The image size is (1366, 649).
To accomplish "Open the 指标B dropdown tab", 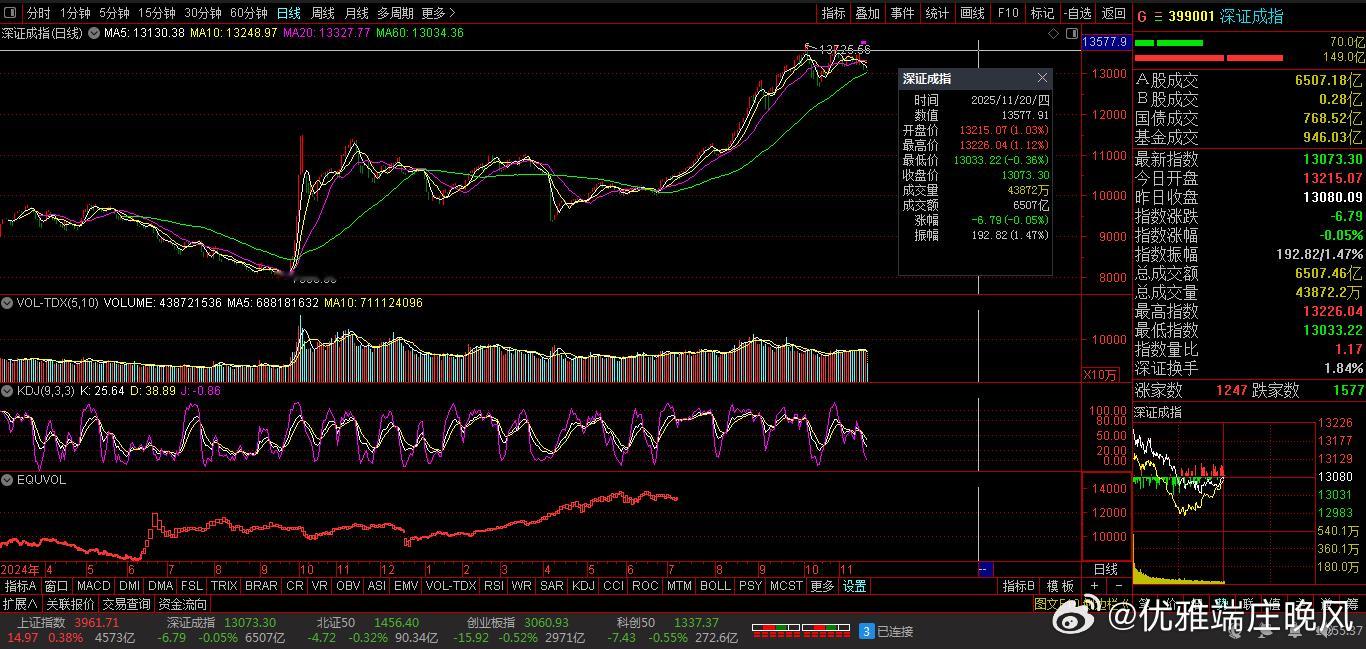I will click(x=1019, y=586).
